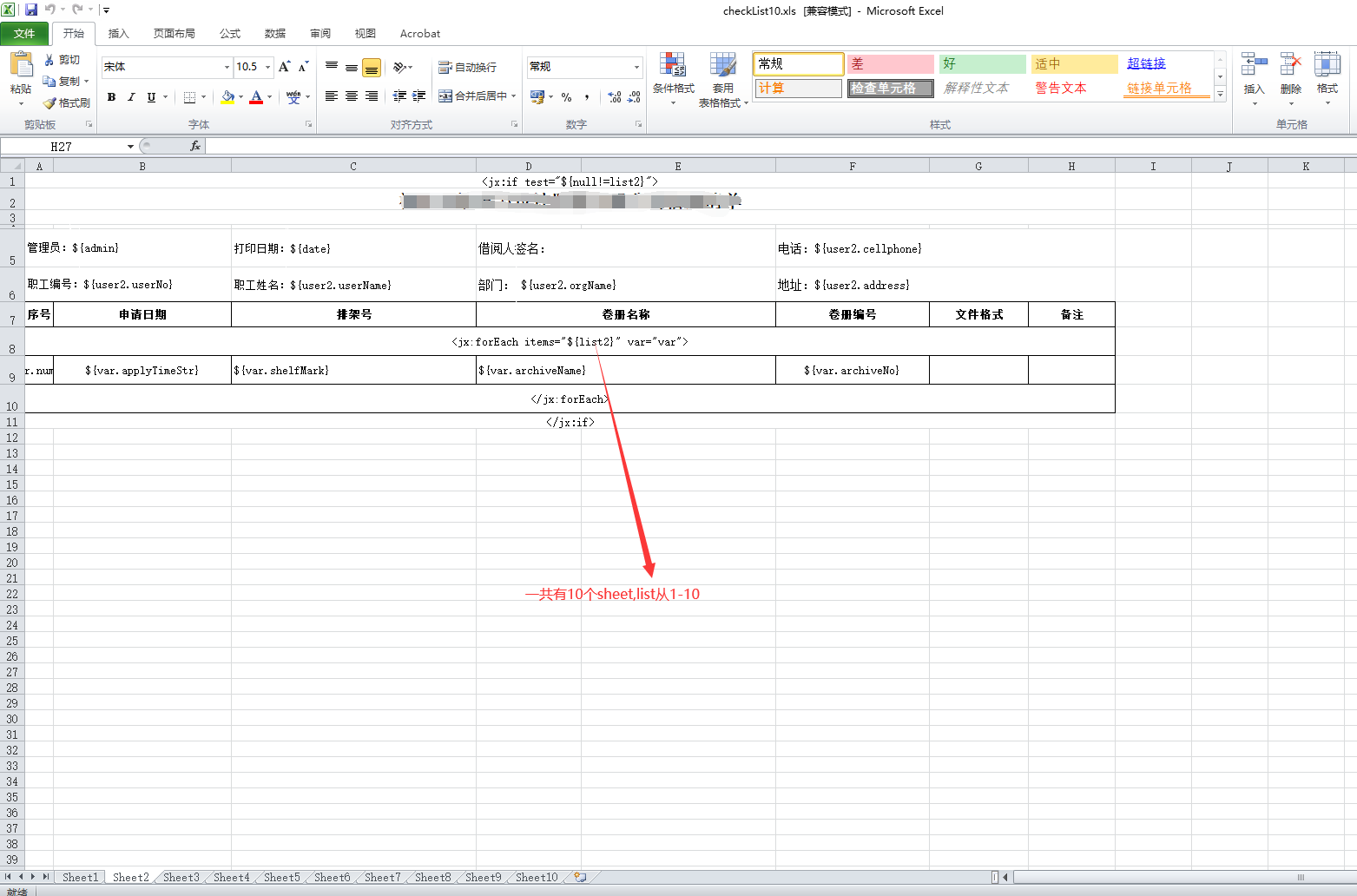Decrease the cell indent
Image resolution: width=1357 pixels, height=896 pixels.
pos(399,96)
